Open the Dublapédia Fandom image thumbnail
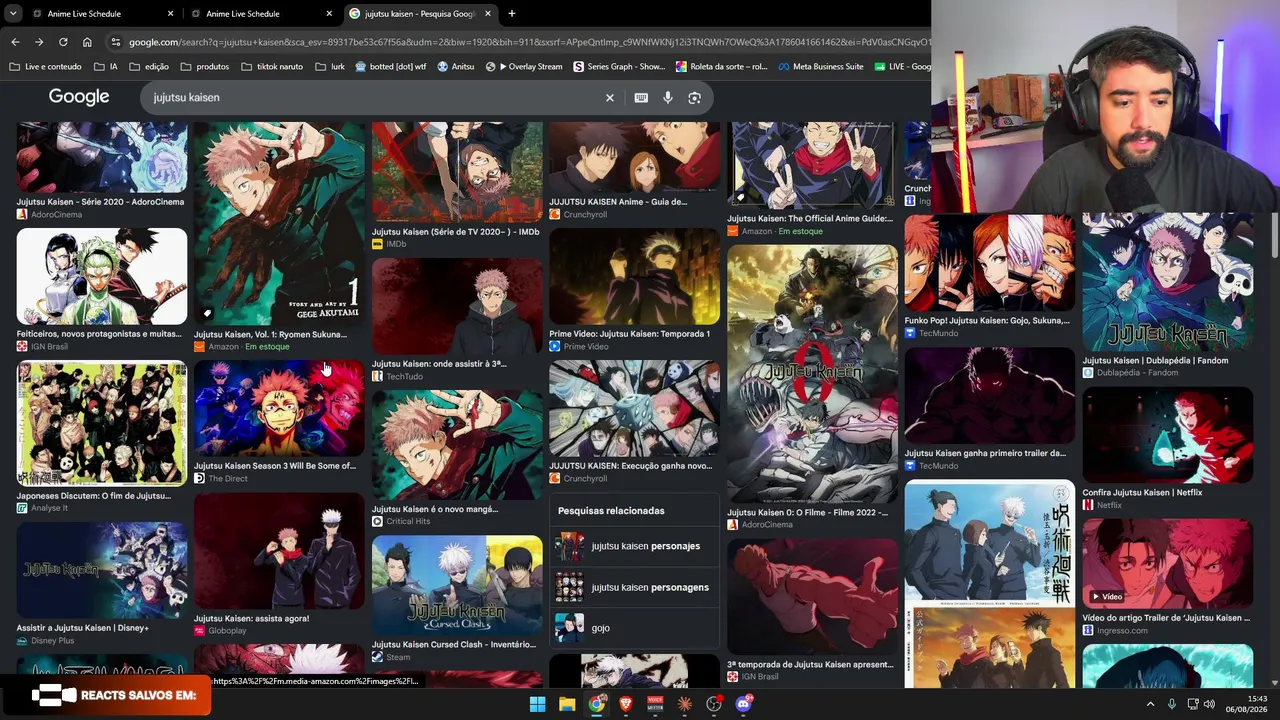The image size is (1280, 720). 1167,282
